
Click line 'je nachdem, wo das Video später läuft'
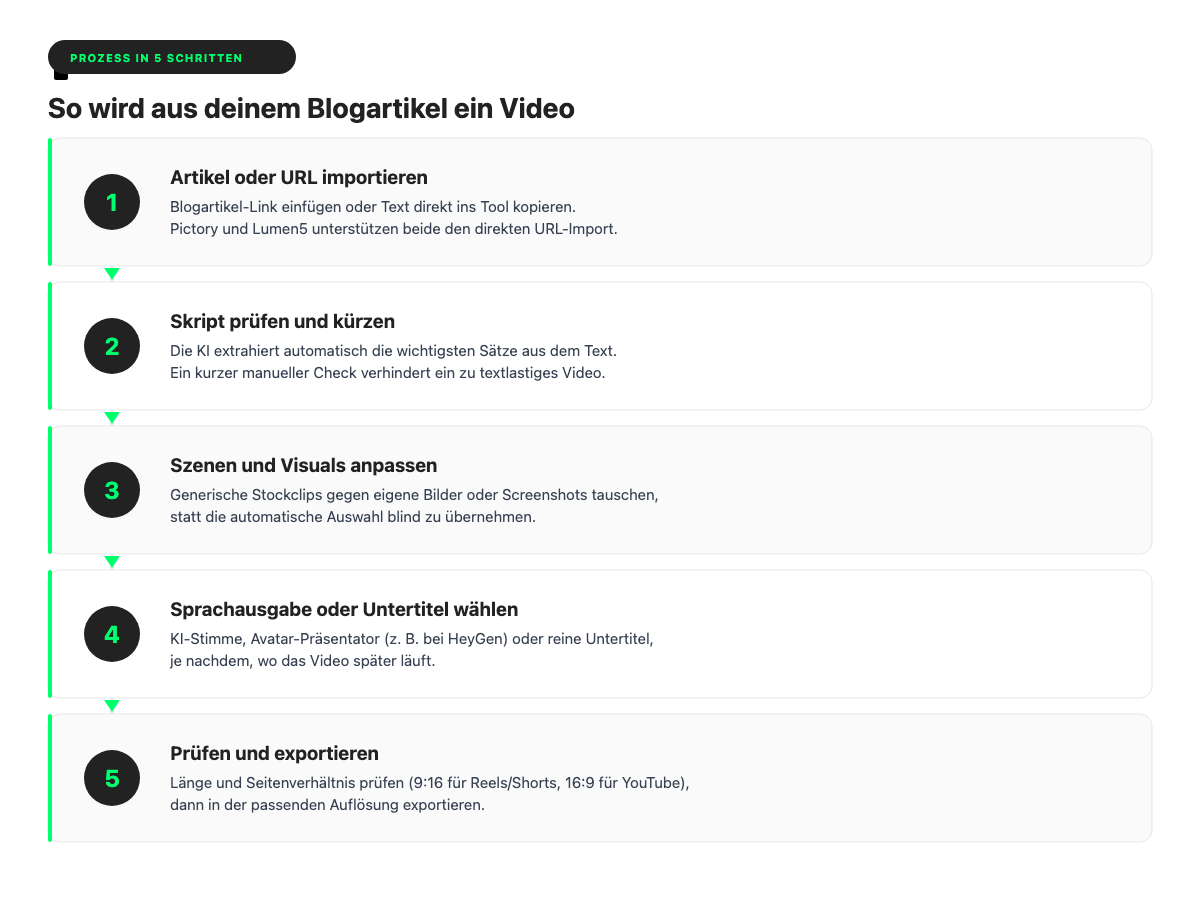point(302,661)
